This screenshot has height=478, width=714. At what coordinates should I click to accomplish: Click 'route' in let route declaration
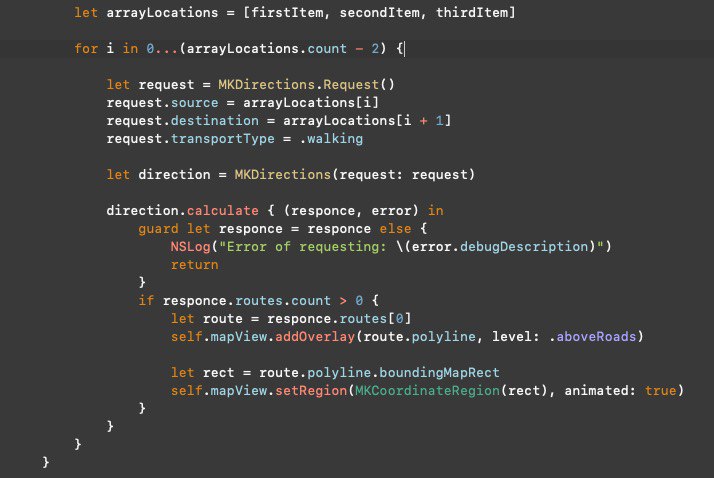point(223,319)
